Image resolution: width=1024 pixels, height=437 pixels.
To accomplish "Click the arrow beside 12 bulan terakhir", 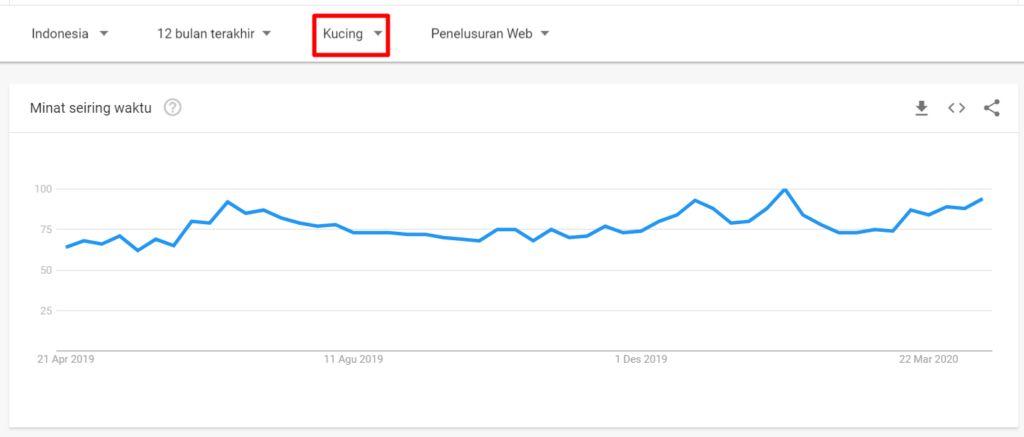I will [x=267, y=34].
